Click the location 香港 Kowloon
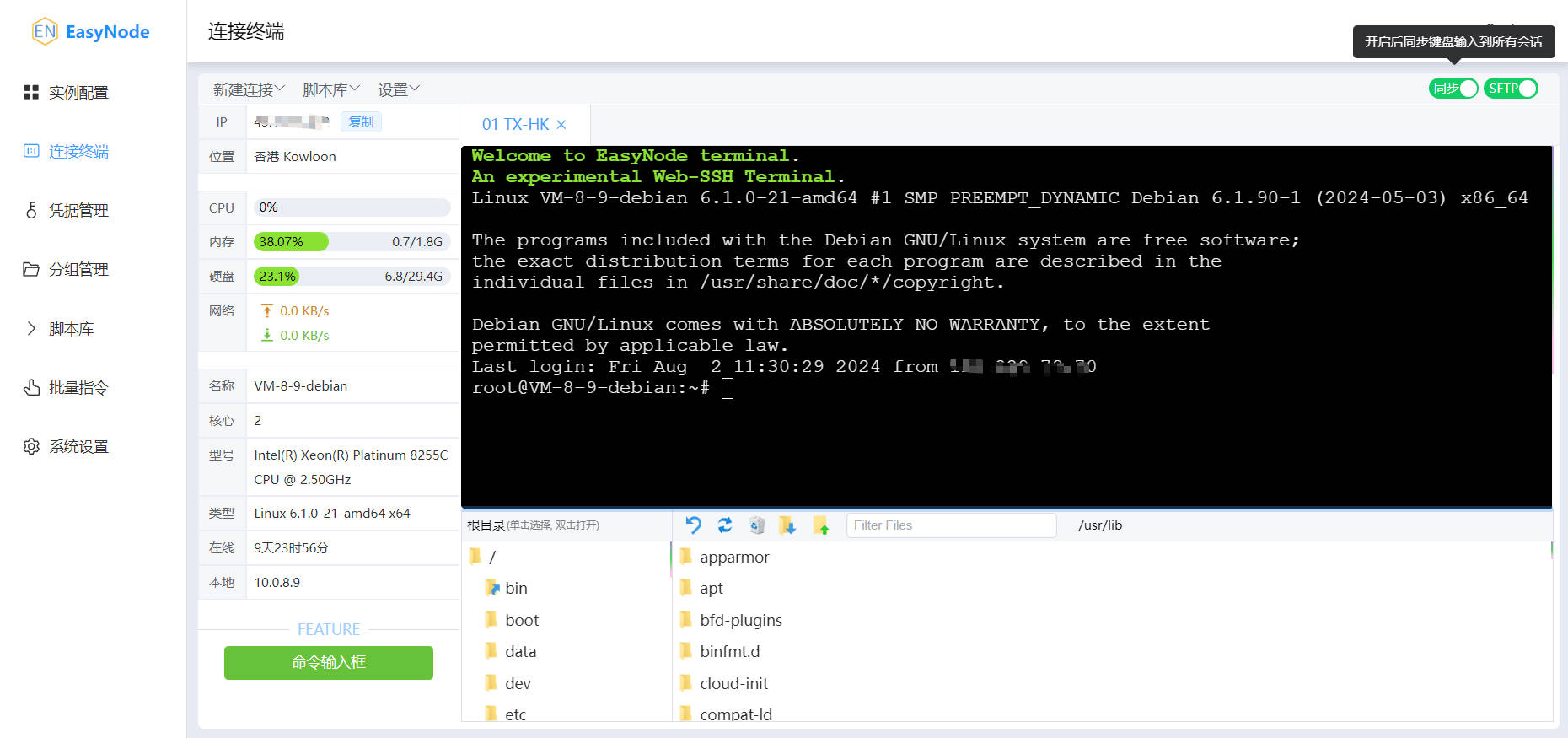This screenshot has width=1568, height=738. [x=295, y=157]
